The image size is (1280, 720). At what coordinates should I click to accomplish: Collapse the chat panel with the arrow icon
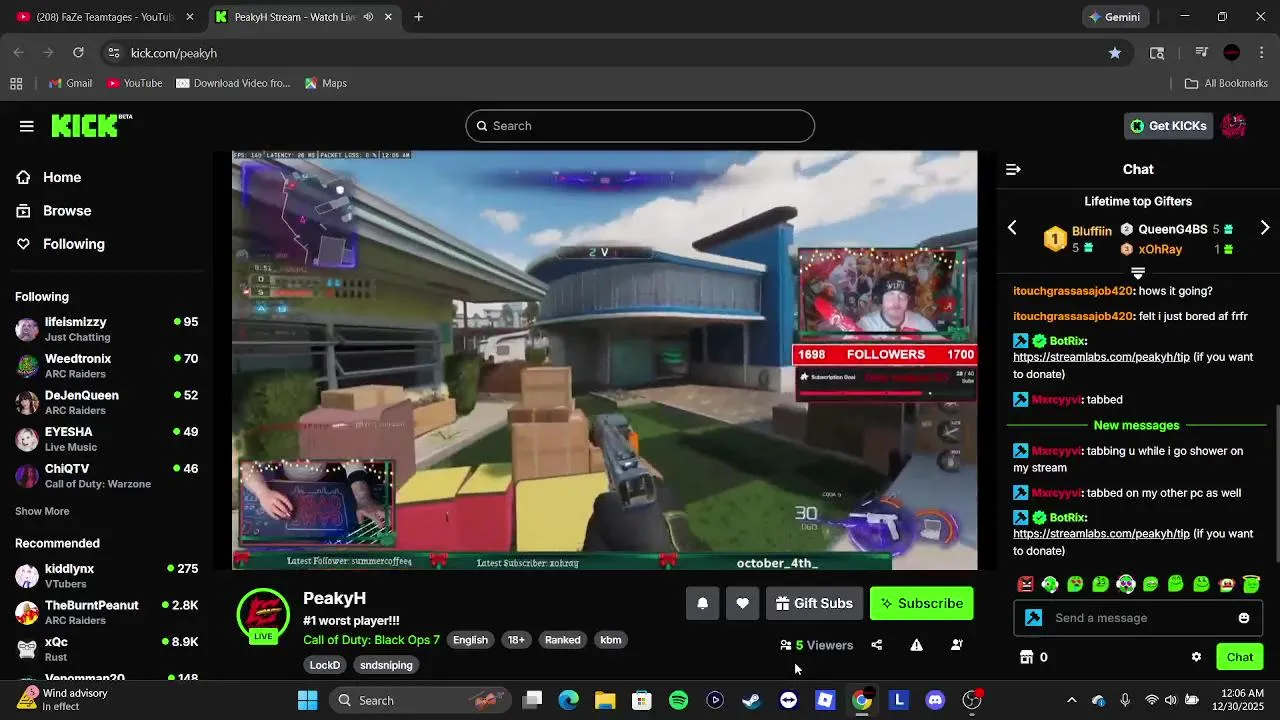click(1013, 170)
